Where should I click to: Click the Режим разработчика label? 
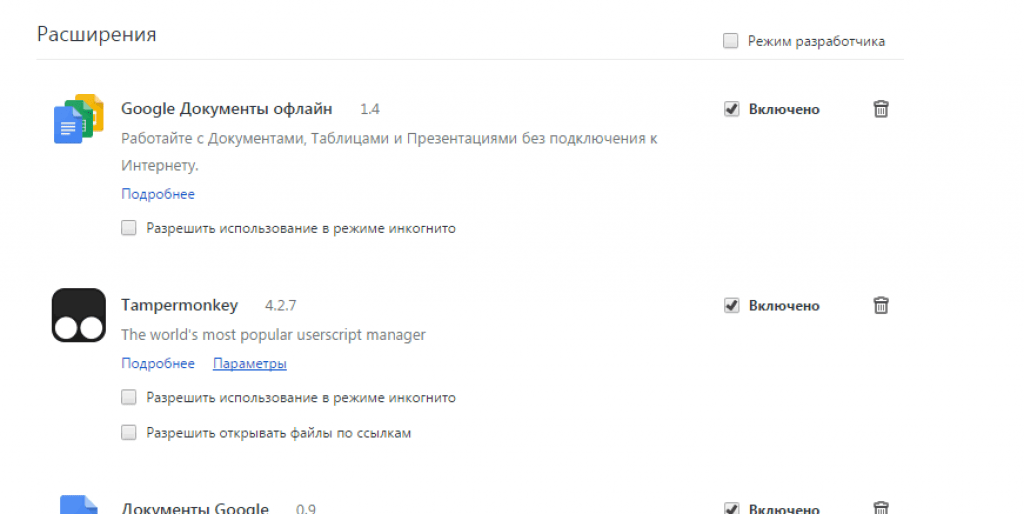816,41
